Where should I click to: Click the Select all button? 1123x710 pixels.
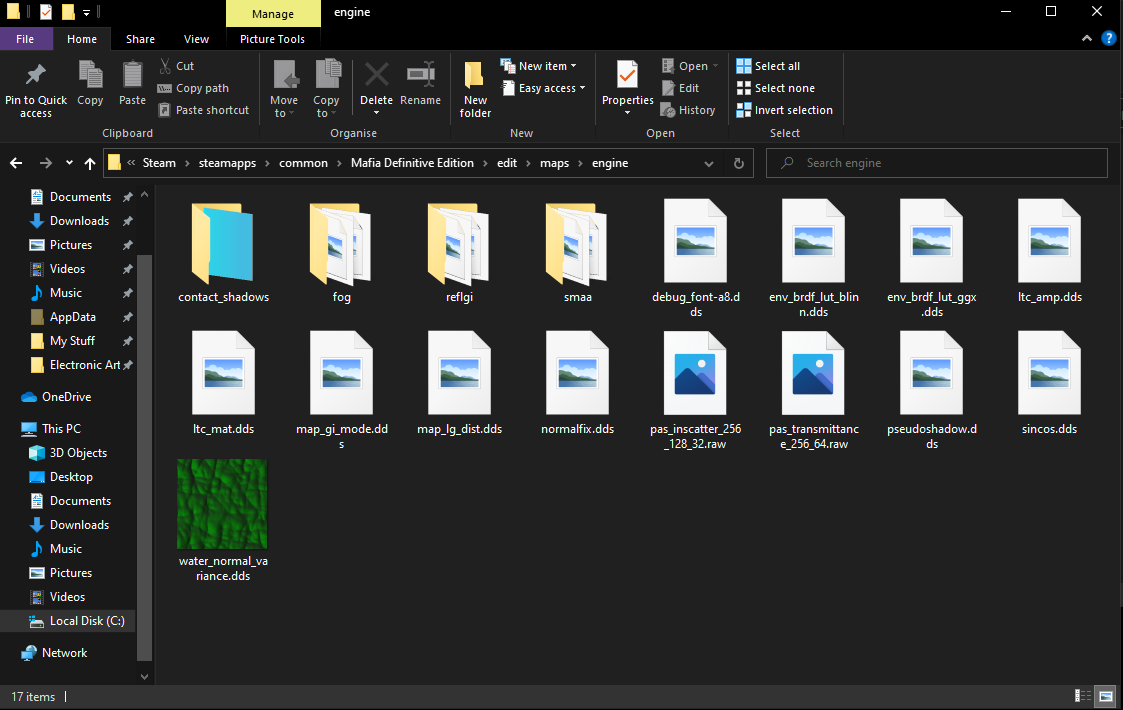click(768, 66)
